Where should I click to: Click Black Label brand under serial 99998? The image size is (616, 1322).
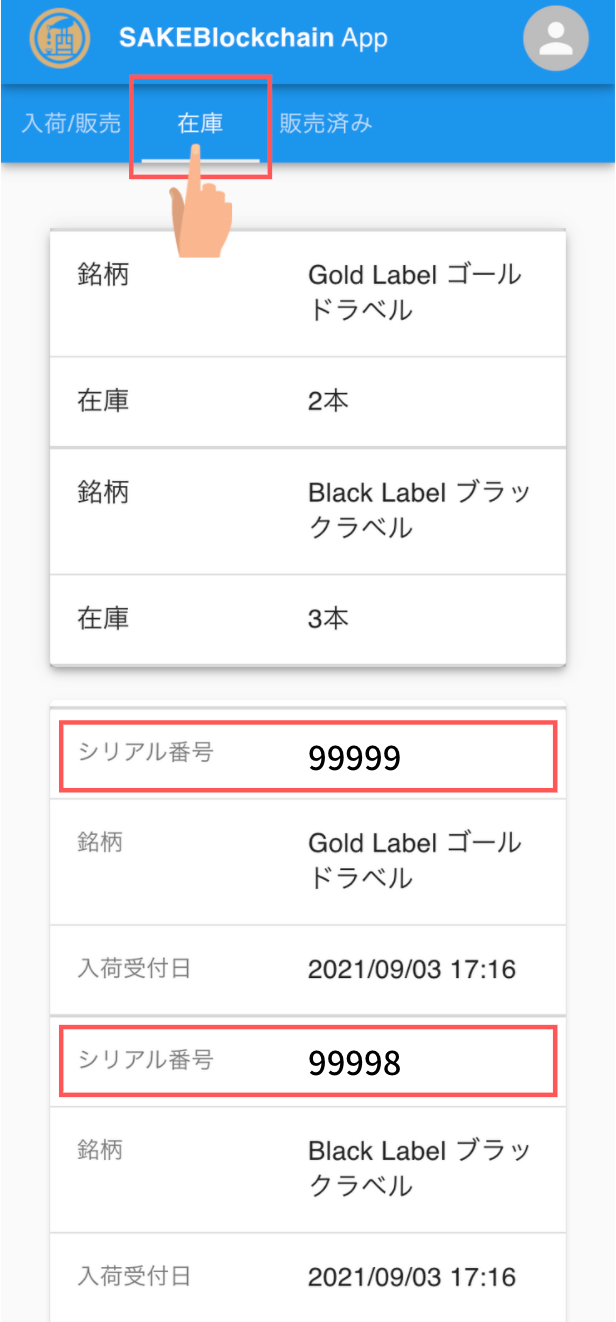(308, 1168)
